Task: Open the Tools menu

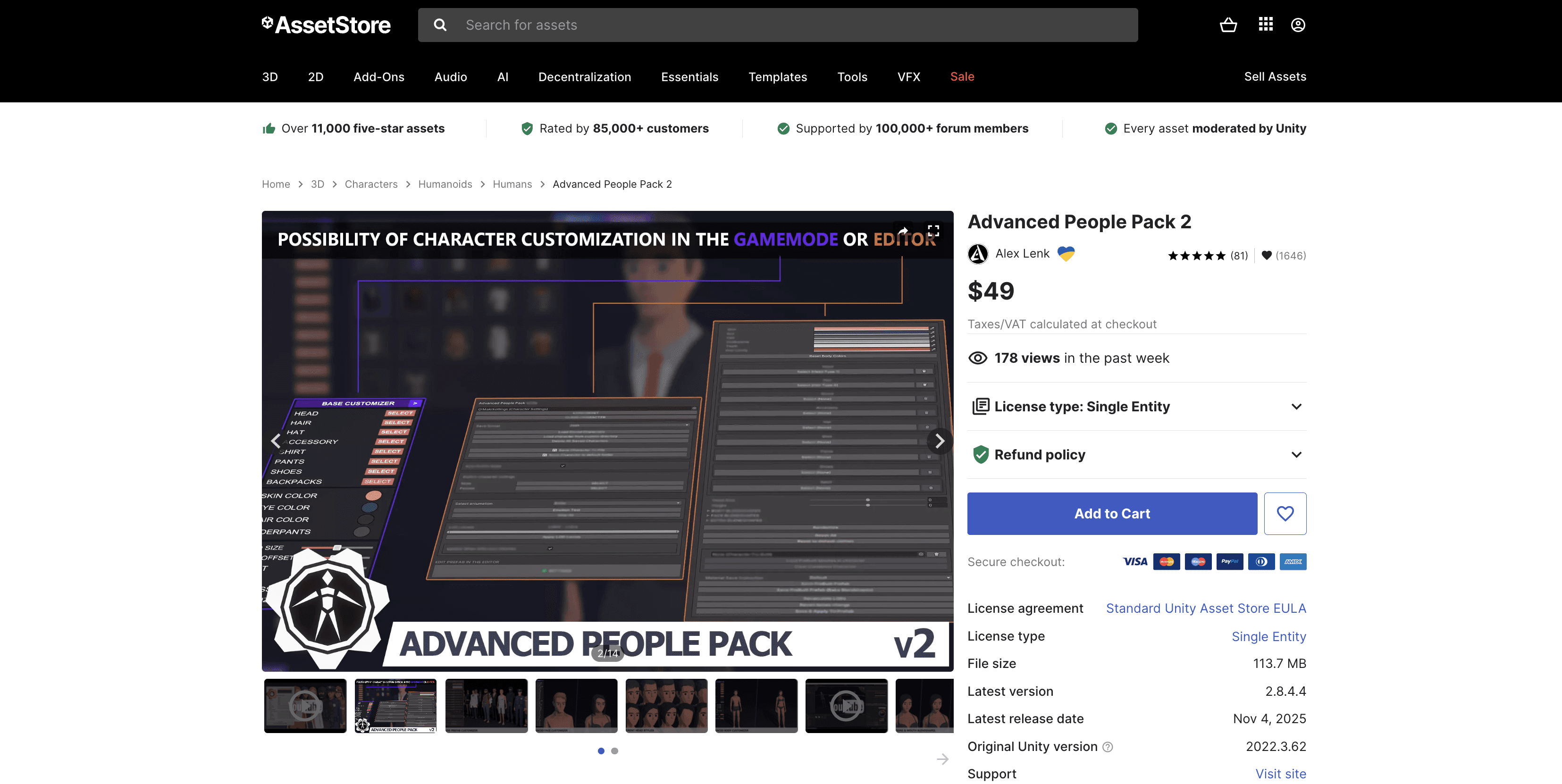Action: coord(852,76)
